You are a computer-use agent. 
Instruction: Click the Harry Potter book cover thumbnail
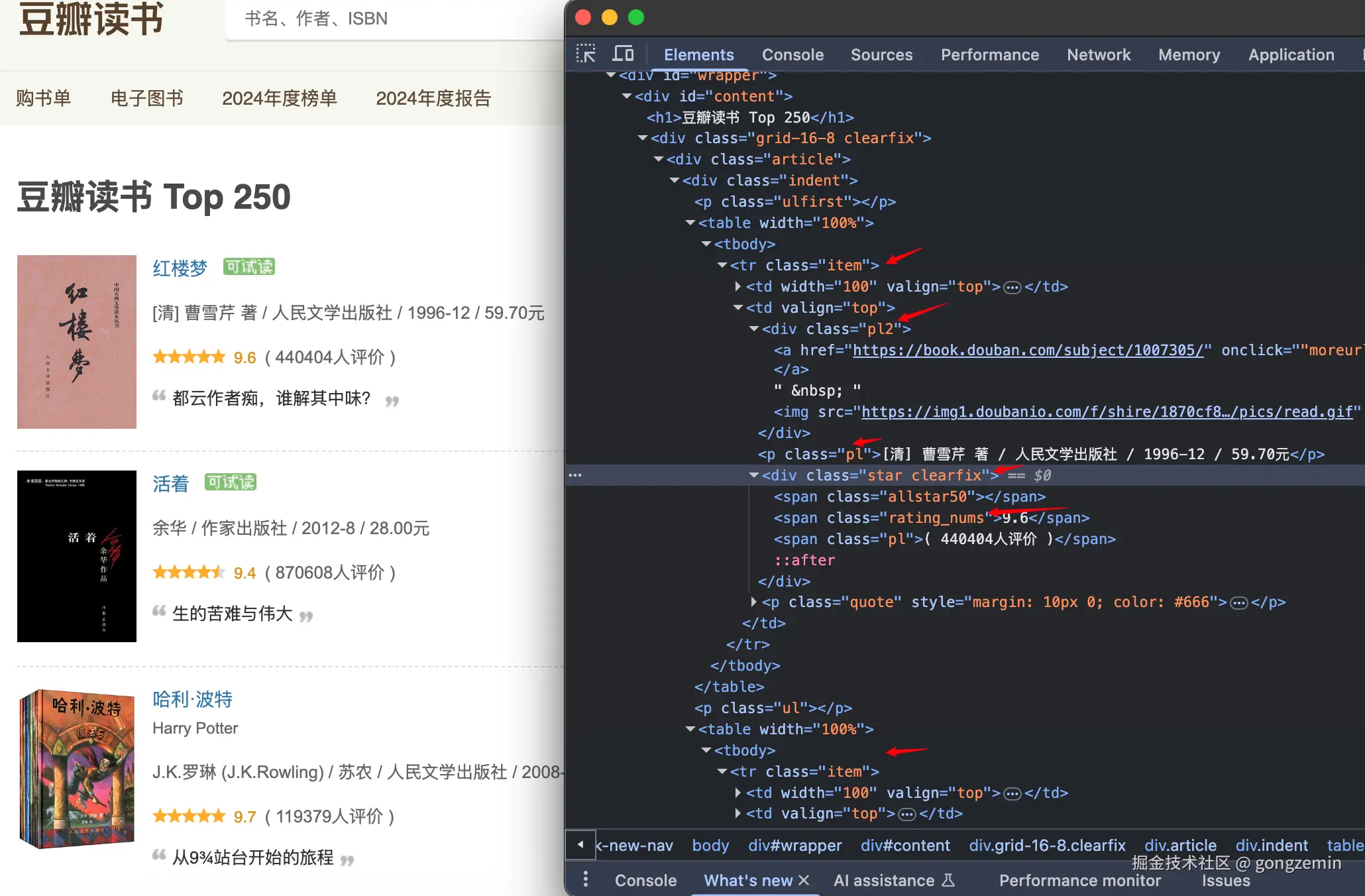pyautogui.click(x=77, y=769)
